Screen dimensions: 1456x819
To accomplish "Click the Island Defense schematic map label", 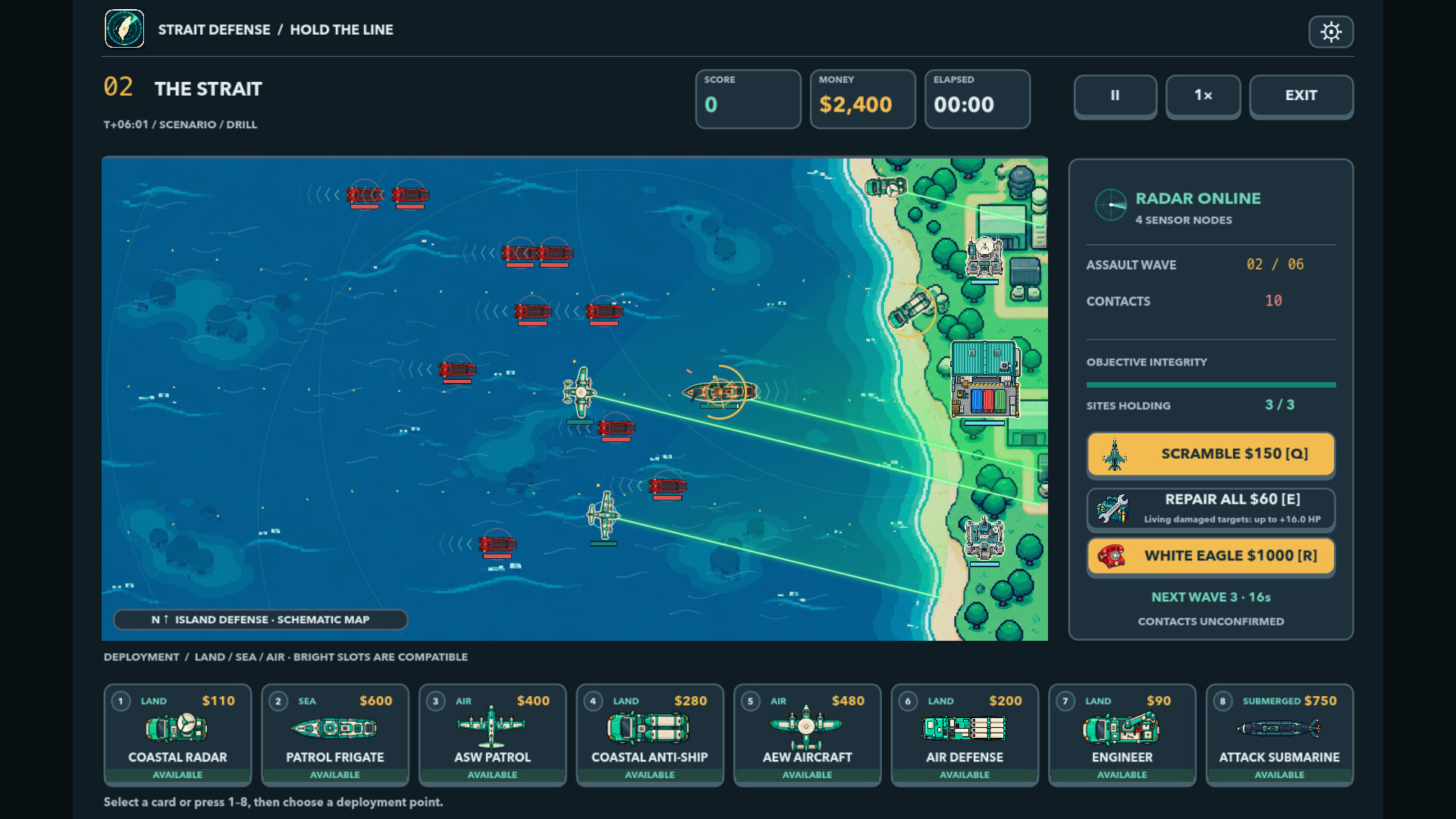I will coord(260,620).
